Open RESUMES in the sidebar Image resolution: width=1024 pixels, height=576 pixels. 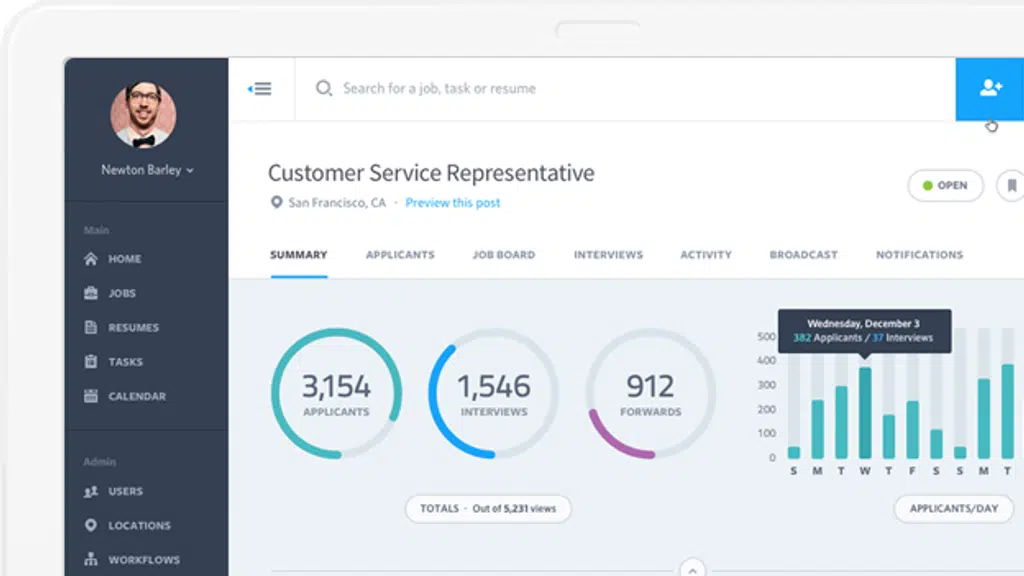coord(133,327)
